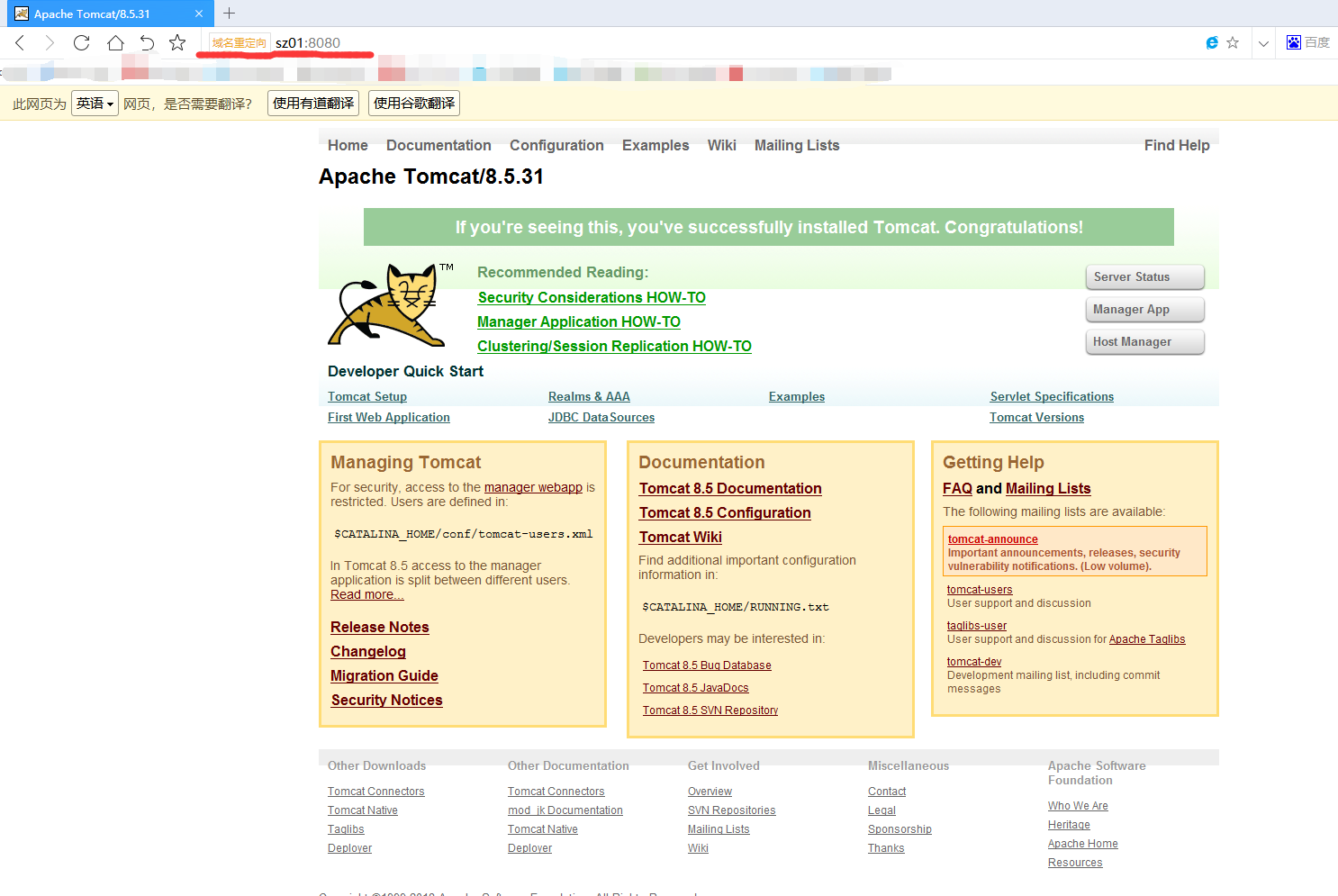Open the mod_jk Documentation footer link
The width and height of the screenshot is (1338, 896).
[565, 810]
